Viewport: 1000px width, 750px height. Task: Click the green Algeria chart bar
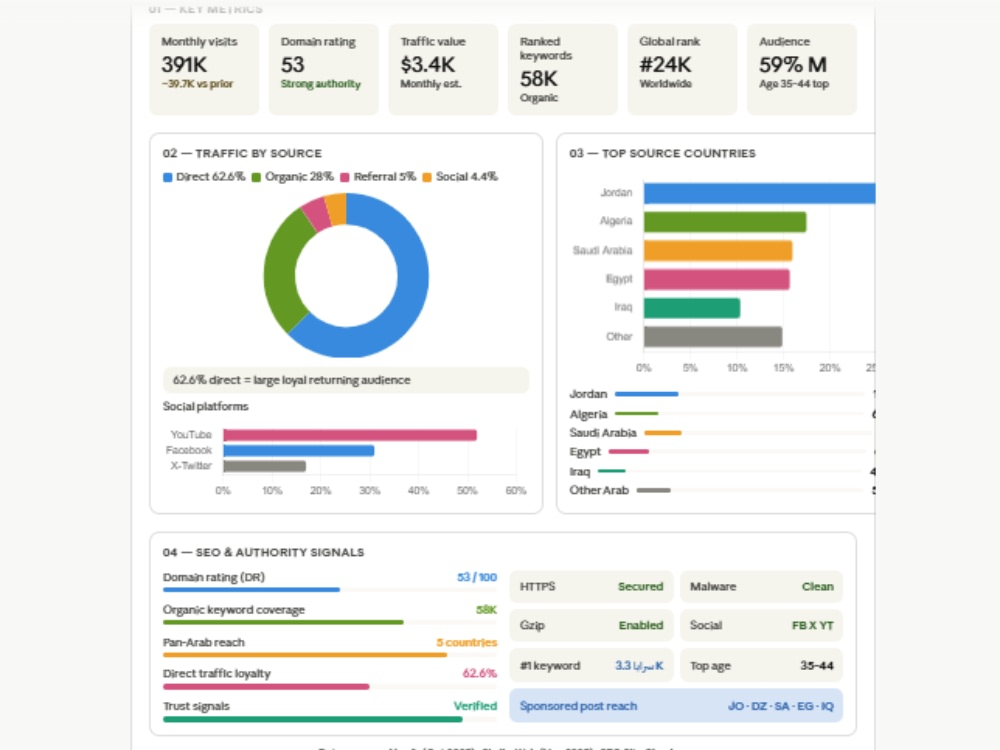[x=725, y=222]
